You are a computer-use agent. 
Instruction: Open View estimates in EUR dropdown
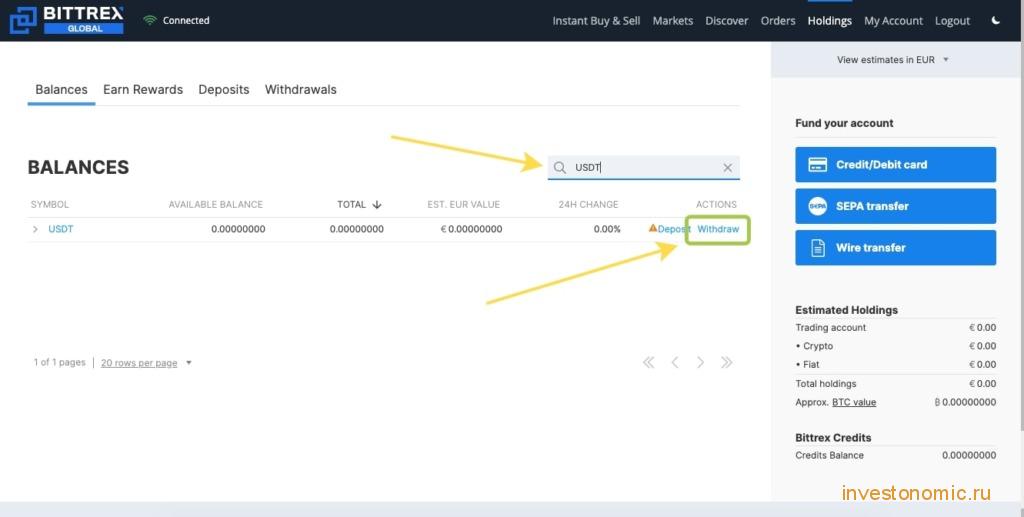tap(892, 59)
